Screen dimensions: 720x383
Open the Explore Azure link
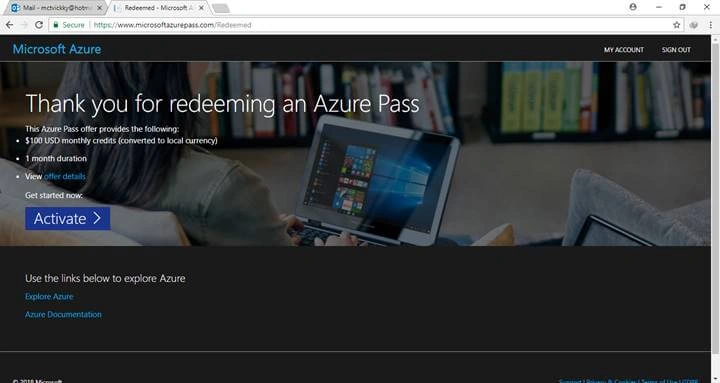(x=49, y=297)
